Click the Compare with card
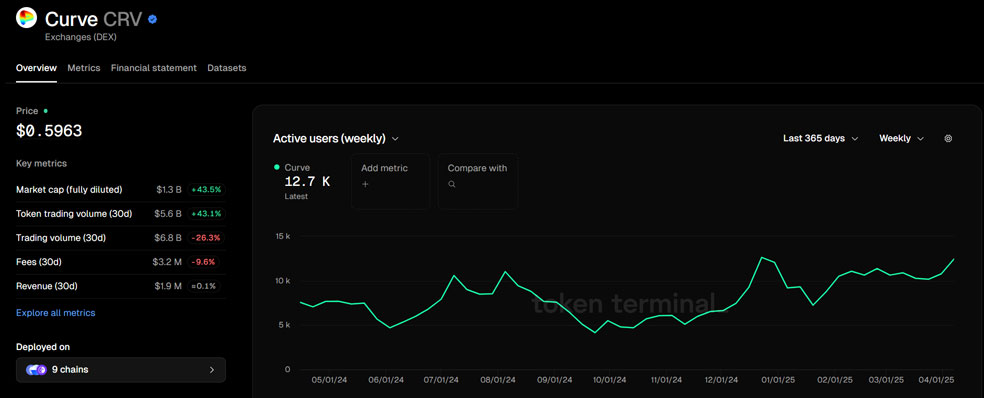The width and height of the screenshot is (984, 398). (478, 181)
